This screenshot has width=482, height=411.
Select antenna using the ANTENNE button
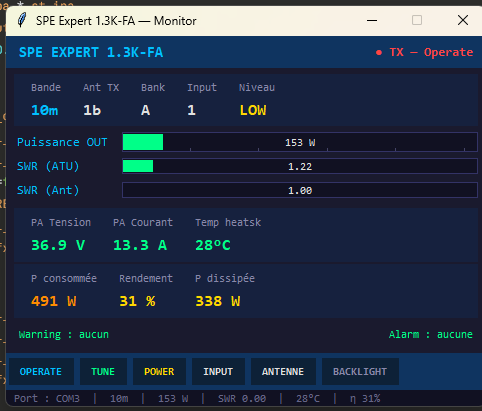tap(283, 371)
